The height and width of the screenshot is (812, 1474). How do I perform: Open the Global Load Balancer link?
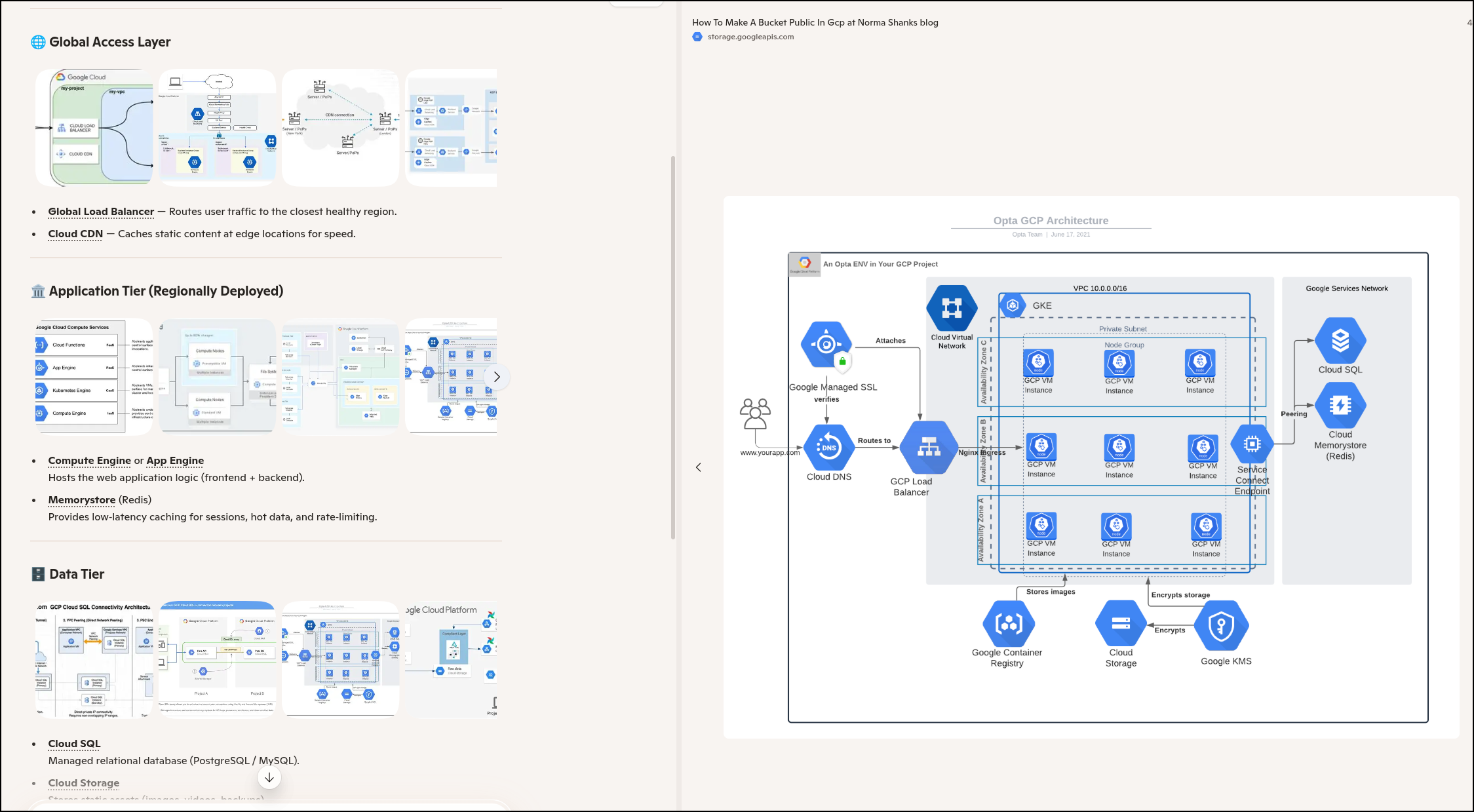(x=101, y=212)
